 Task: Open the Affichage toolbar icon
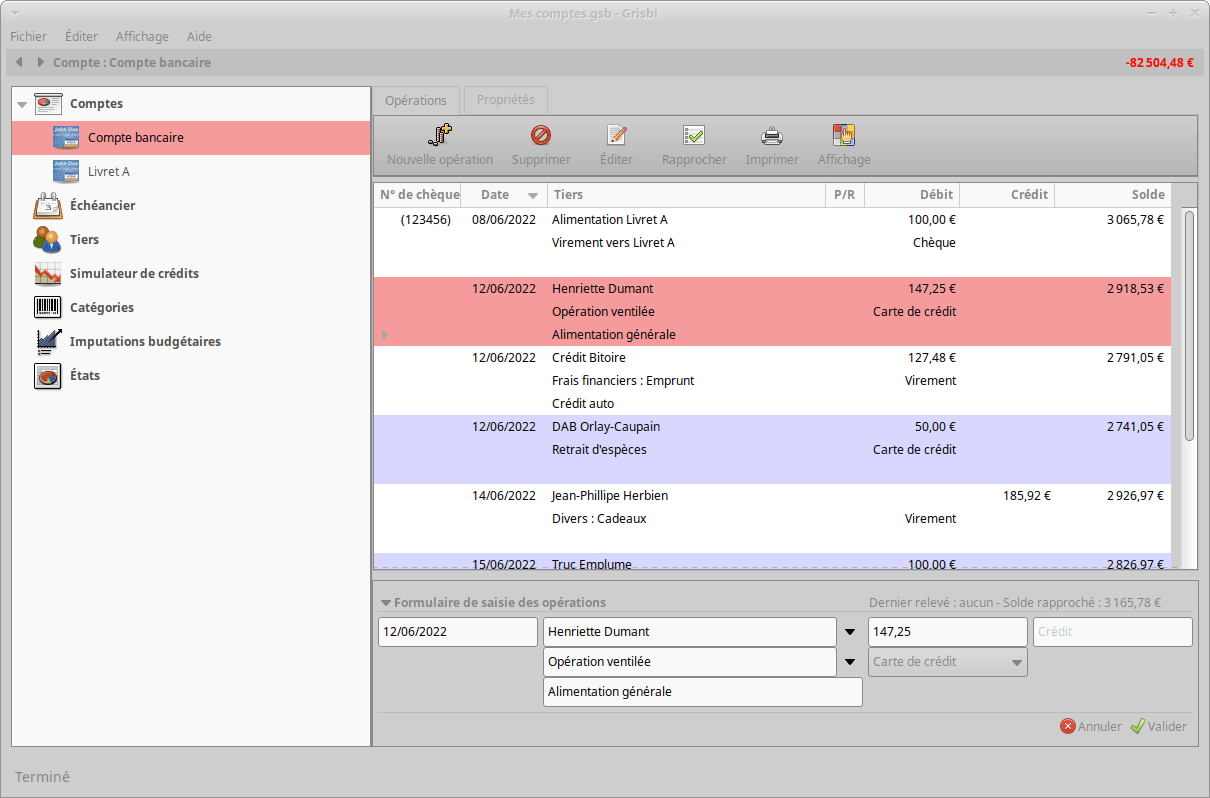coord(844,136)
